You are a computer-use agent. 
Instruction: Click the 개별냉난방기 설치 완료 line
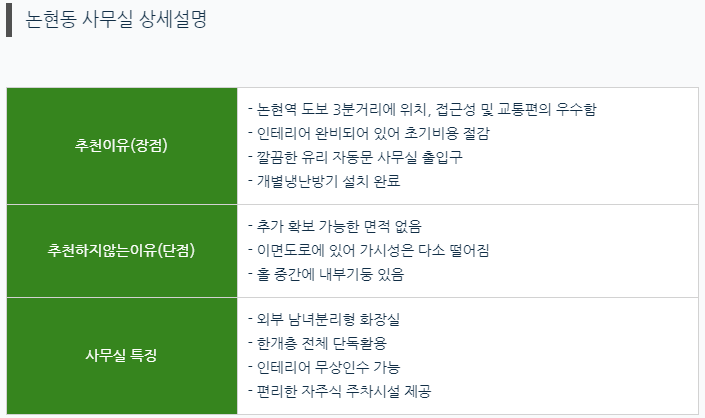(324, 181)
